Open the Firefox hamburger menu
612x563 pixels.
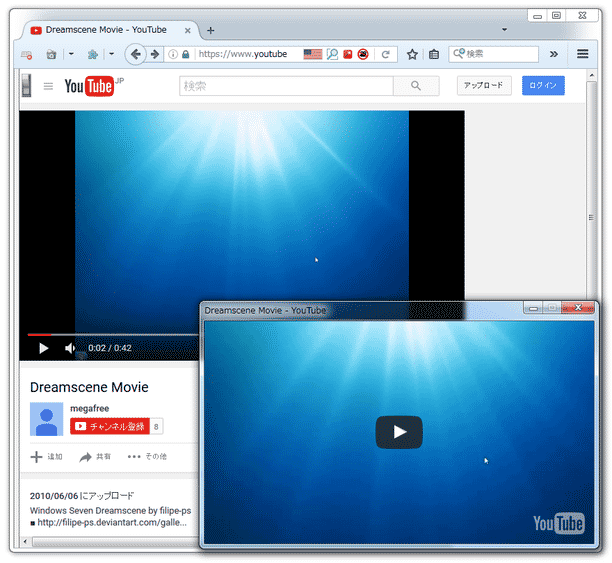(x=582, y=54)
